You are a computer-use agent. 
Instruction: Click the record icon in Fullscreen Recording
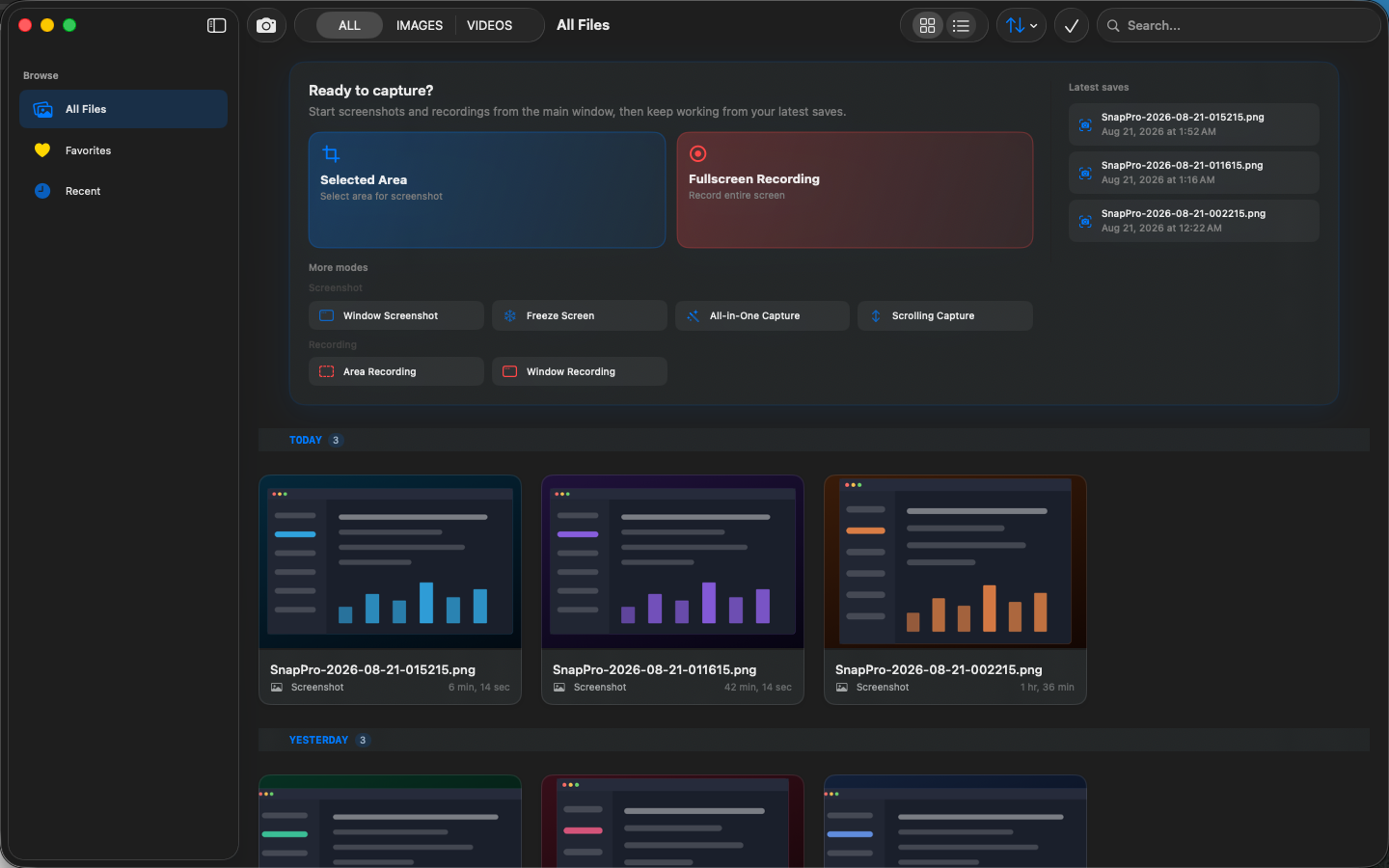[x=698, y=153]
